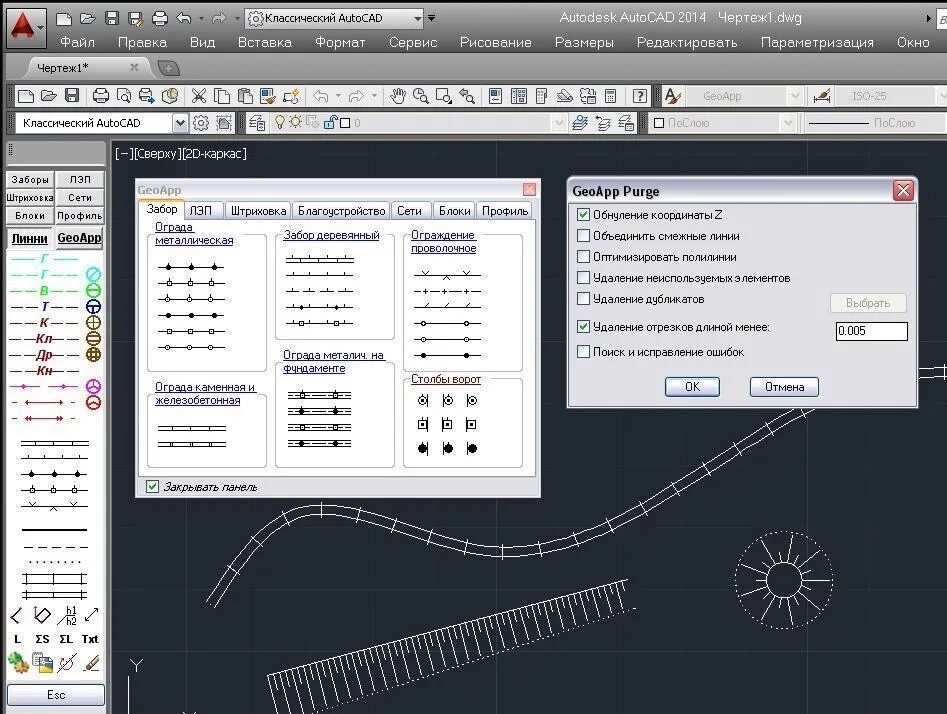The width and height of the screenshot is (947, 714).
Task: Click 'Отмена' in GeoApp Purge dialog
Action: point(784,387)
